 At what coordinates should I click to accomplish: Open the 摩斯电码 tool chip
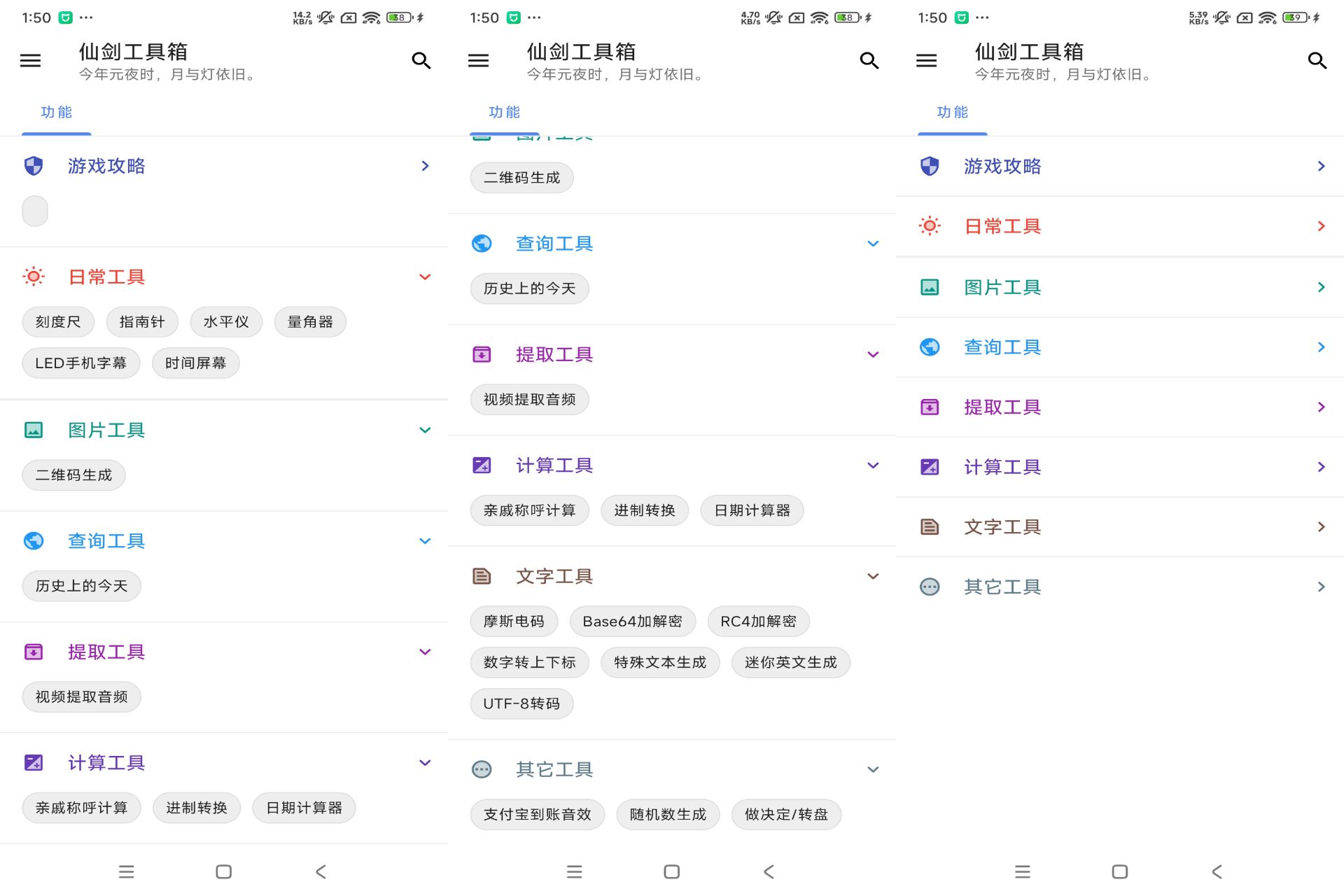tap(514, 621)
